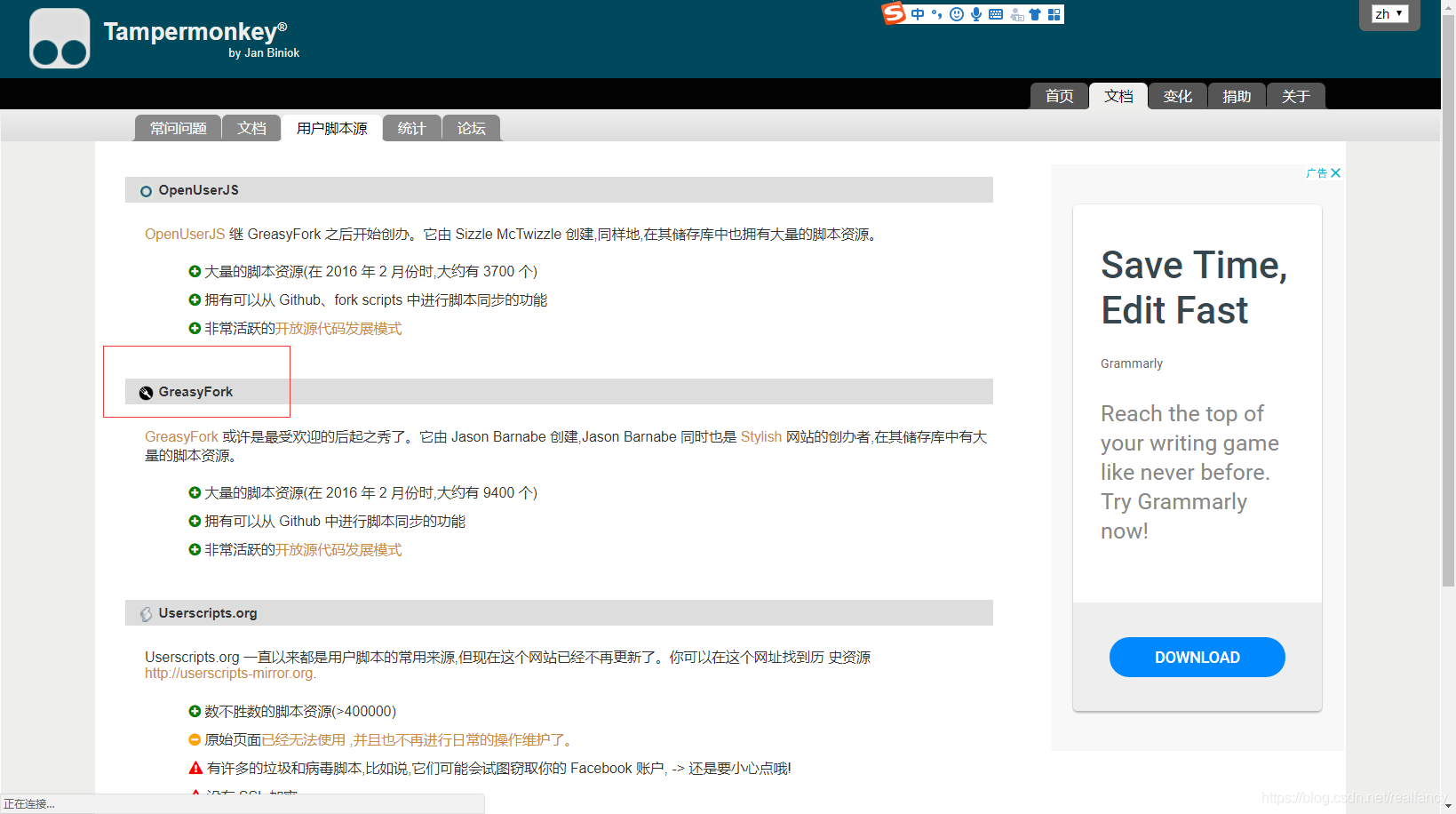The width and height of the screenshot is (1456, 814).
Task: Select the 文档 sub-tab beside 常问问题
Action: [251, 128]
